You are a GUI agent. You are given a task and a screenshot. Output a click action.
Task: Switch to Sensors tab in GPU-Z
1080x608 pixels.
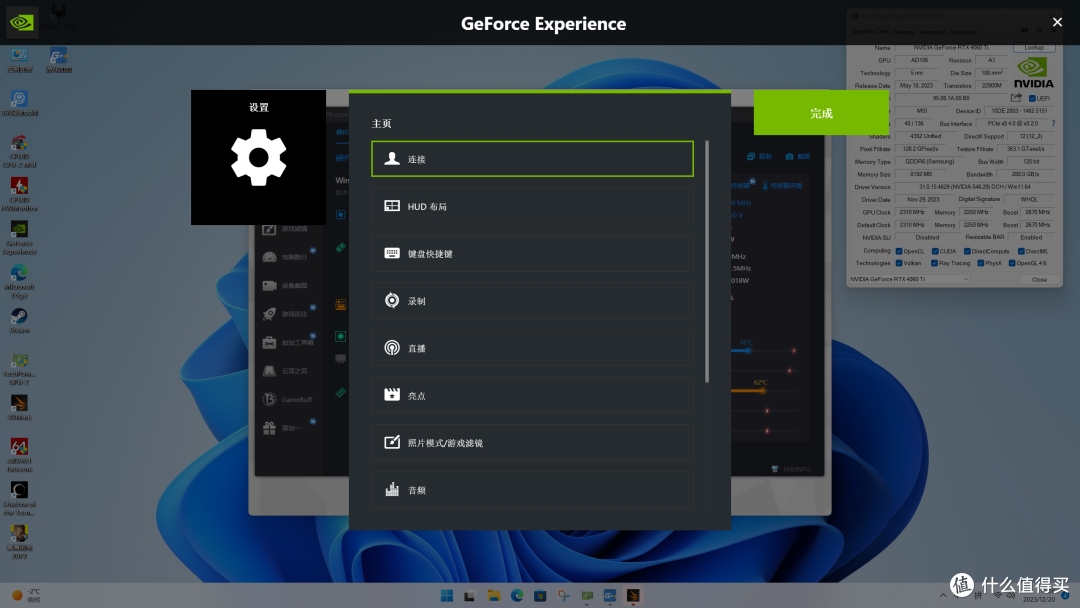point(904,32)
